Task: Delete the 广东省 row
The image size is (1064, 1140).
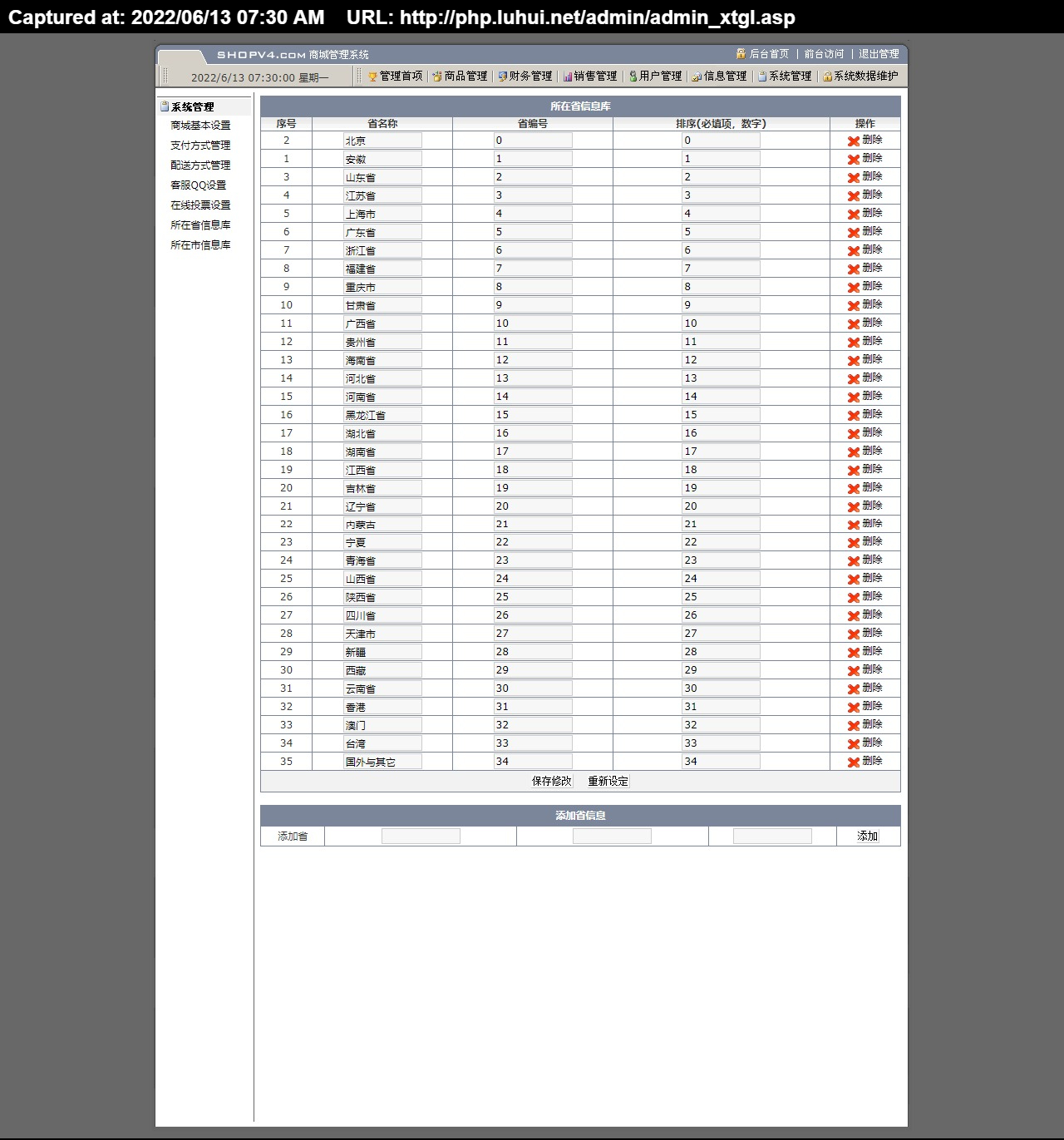Action: [864, 232]
